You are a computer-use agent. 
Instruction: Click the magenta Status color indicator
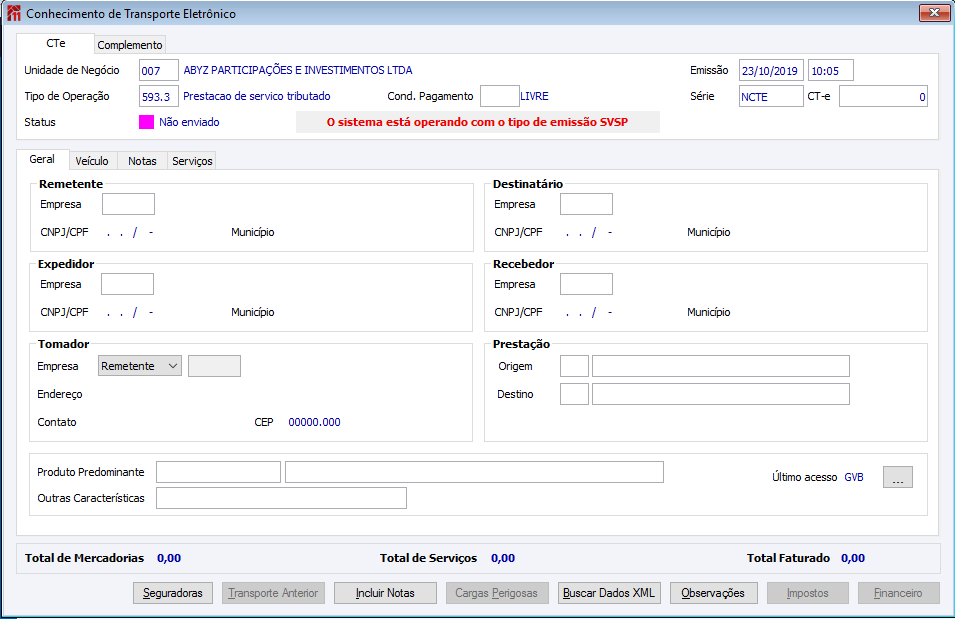(146, 122)
